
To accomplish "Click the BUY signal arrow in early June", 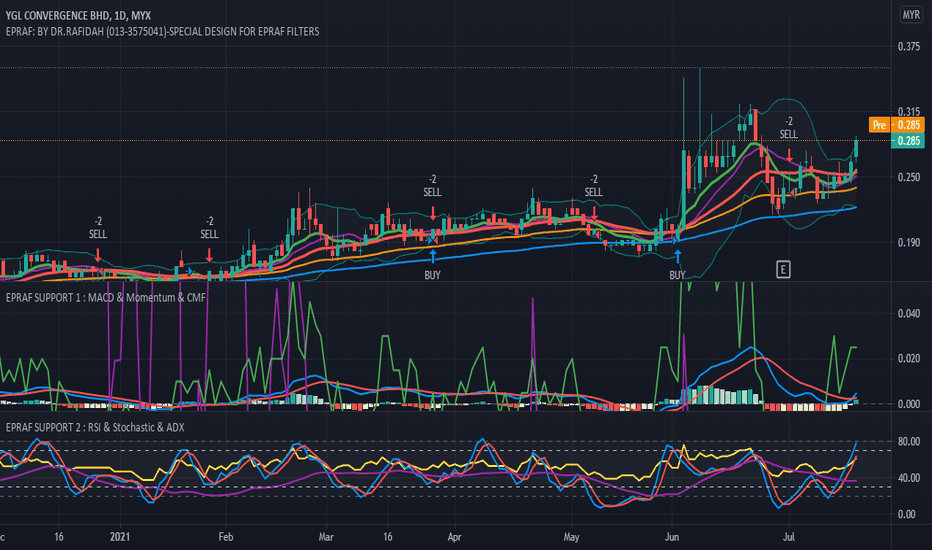I will point(677,256).
